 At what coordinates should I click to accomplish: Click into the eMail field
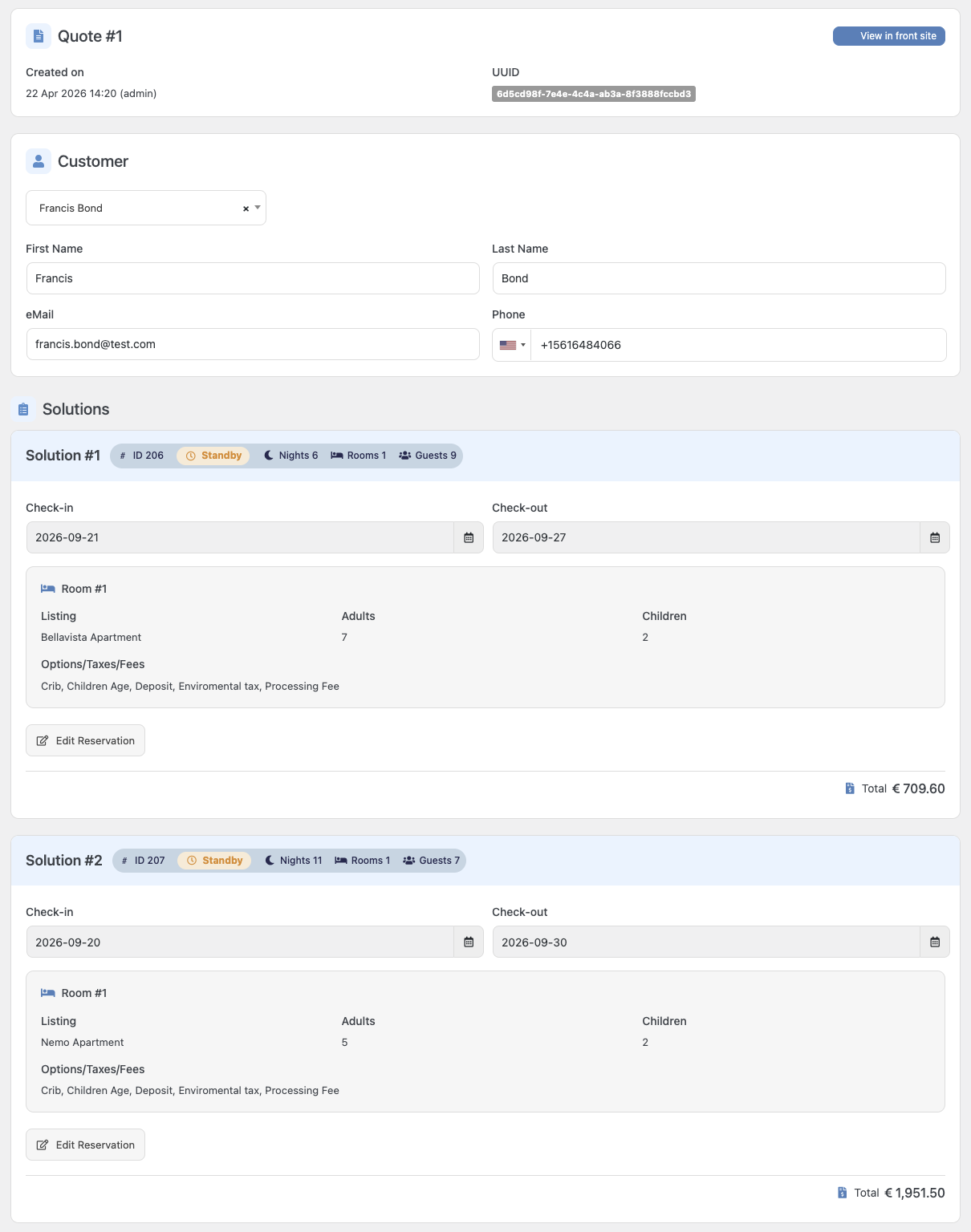(253, 344)
